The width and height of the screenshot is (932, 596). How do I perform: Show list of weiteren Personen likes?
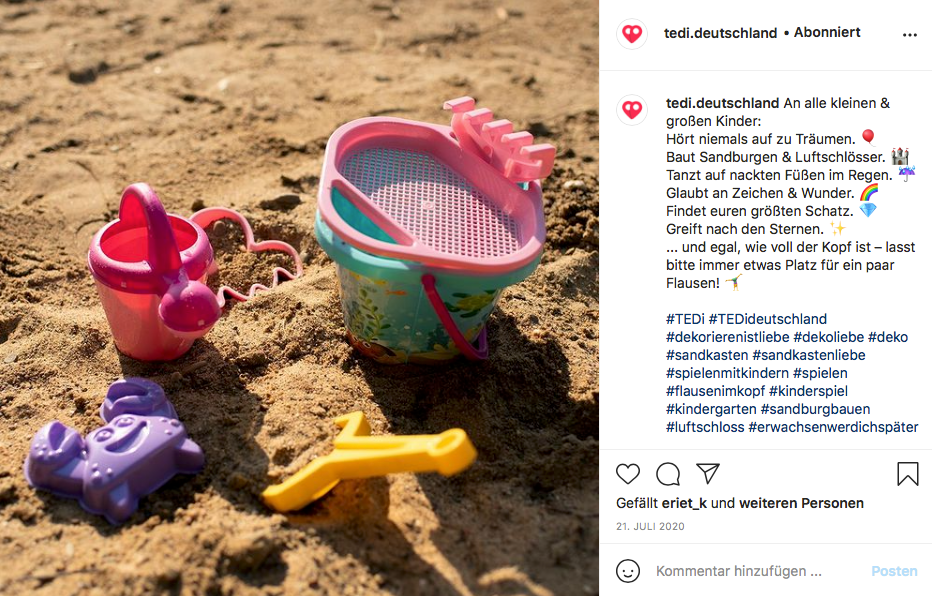click(801, 503)
